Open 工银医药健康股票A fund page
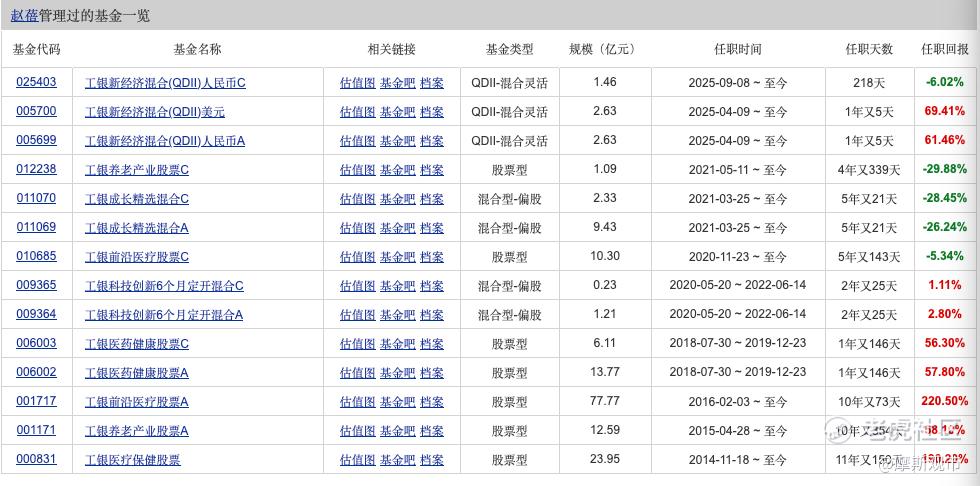This screenshot has width=980, height=486. coord(137,373)
